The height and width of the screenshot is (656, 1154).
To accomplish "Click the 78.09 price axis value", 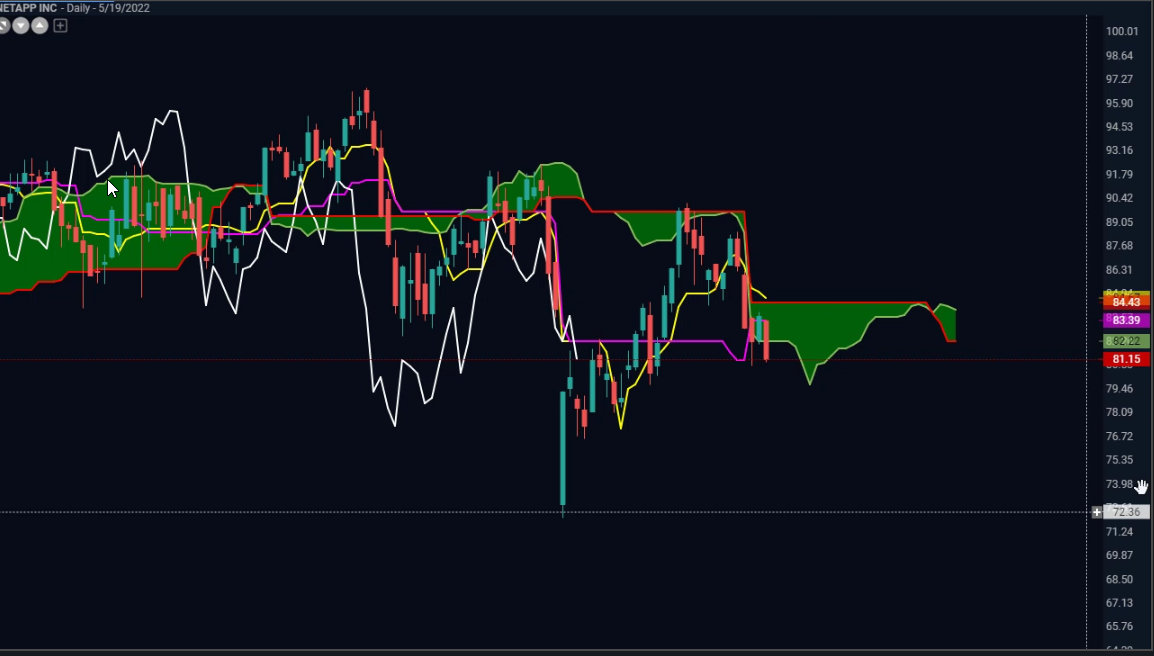I will point(1119,412).
